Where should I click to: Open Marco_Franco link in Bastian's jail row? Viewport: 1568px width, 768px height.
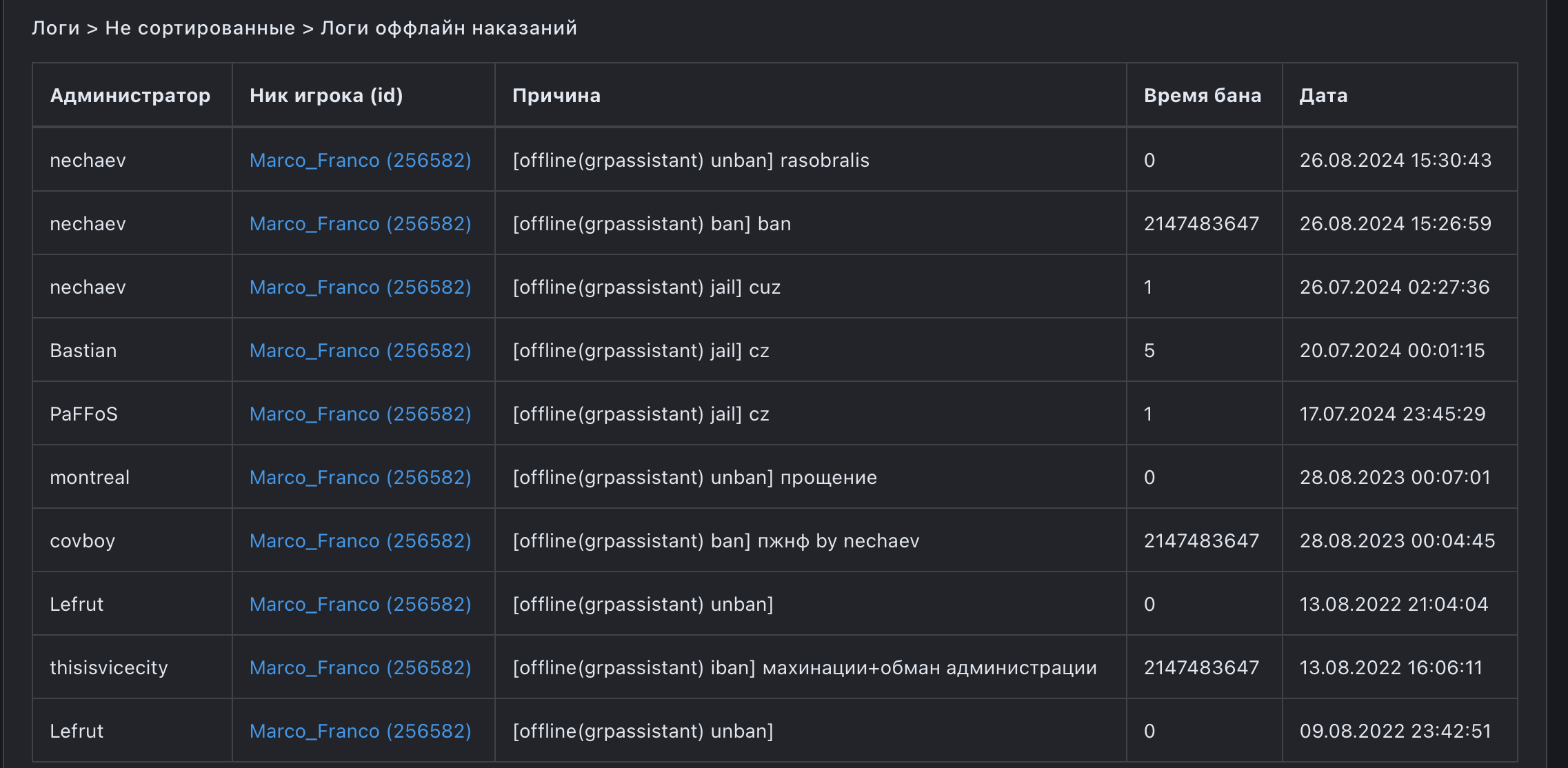[360, 351]
